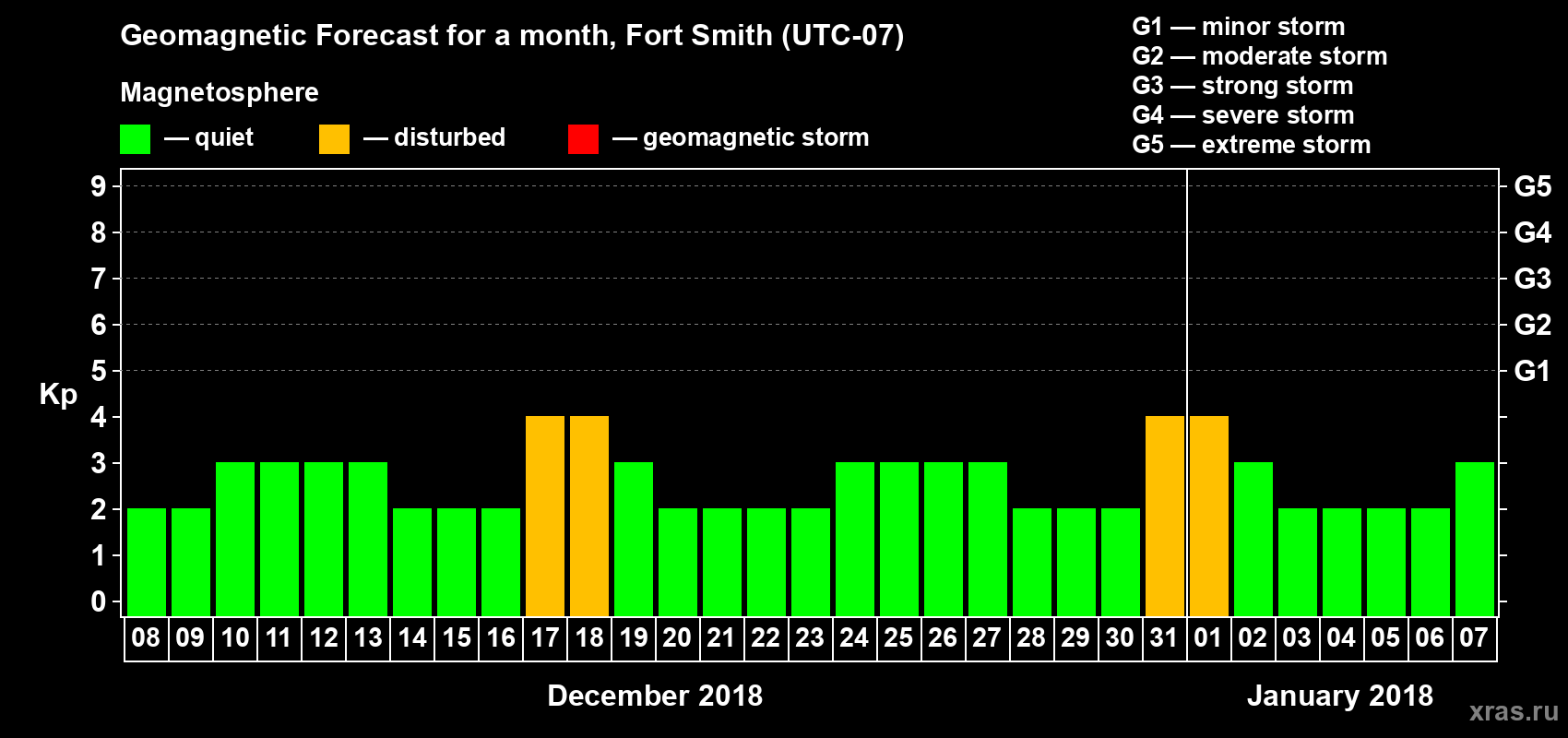Select the bar for December 10
Viewport: 1568px width, 738px height.
pos(235,539)
